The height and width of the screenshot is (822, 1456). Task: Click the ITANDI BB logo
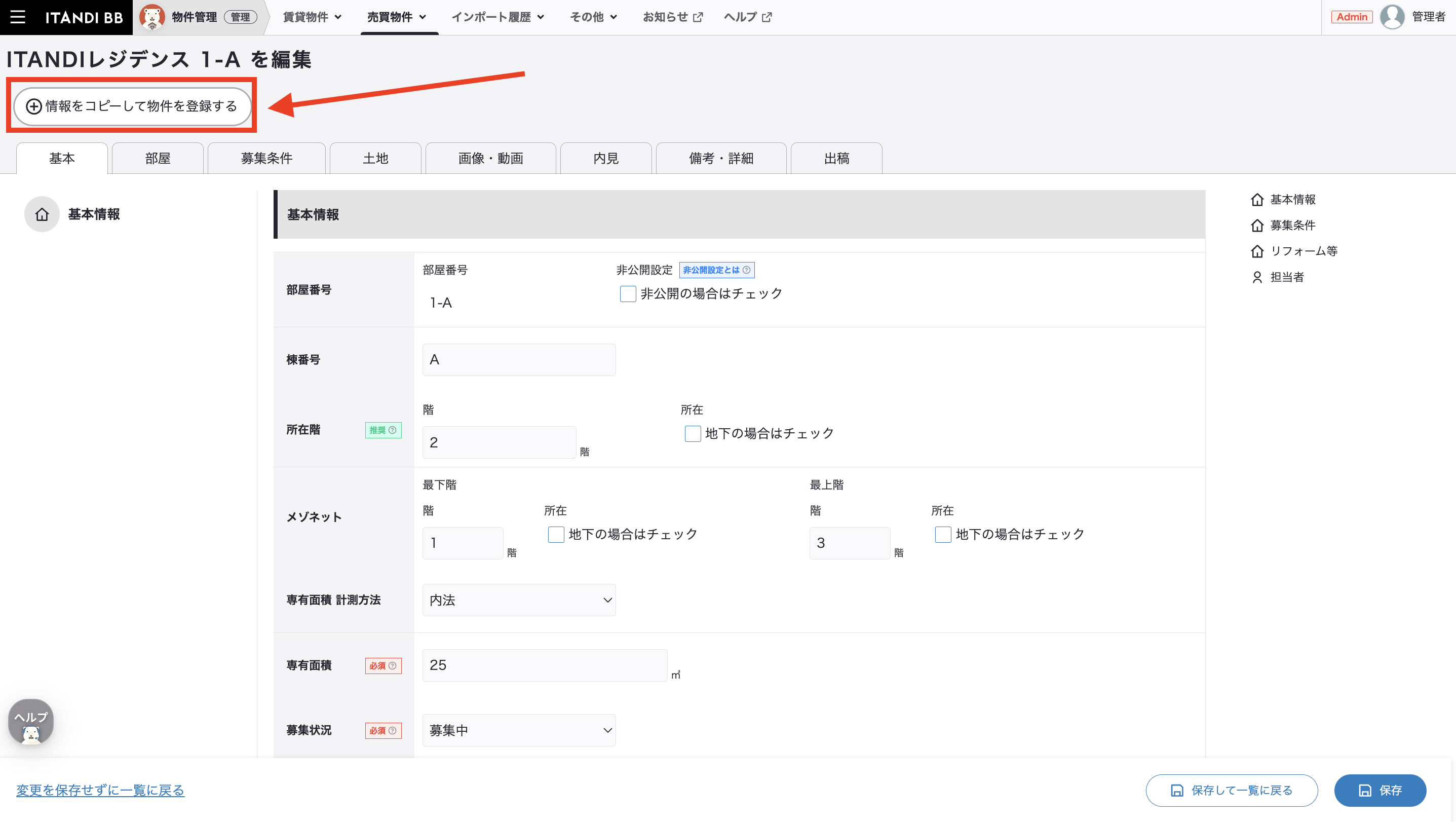click(84, 17)
